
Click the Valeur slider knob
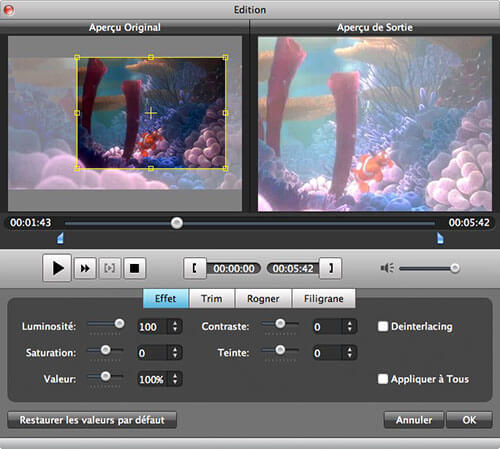tap(106, 376)
